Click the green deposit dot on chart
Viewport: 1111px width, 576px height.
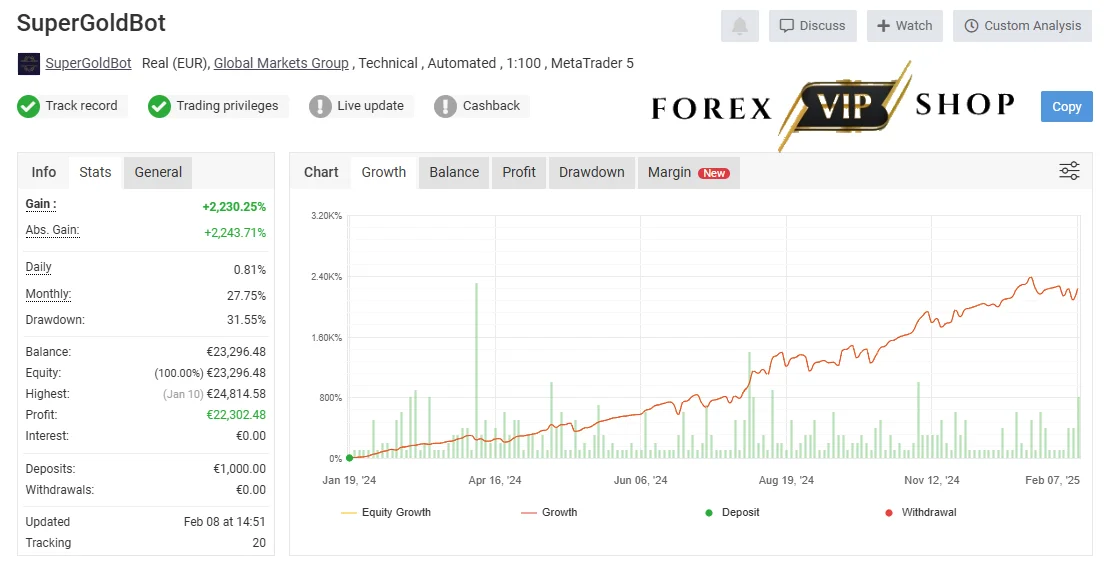coord(349,458)
